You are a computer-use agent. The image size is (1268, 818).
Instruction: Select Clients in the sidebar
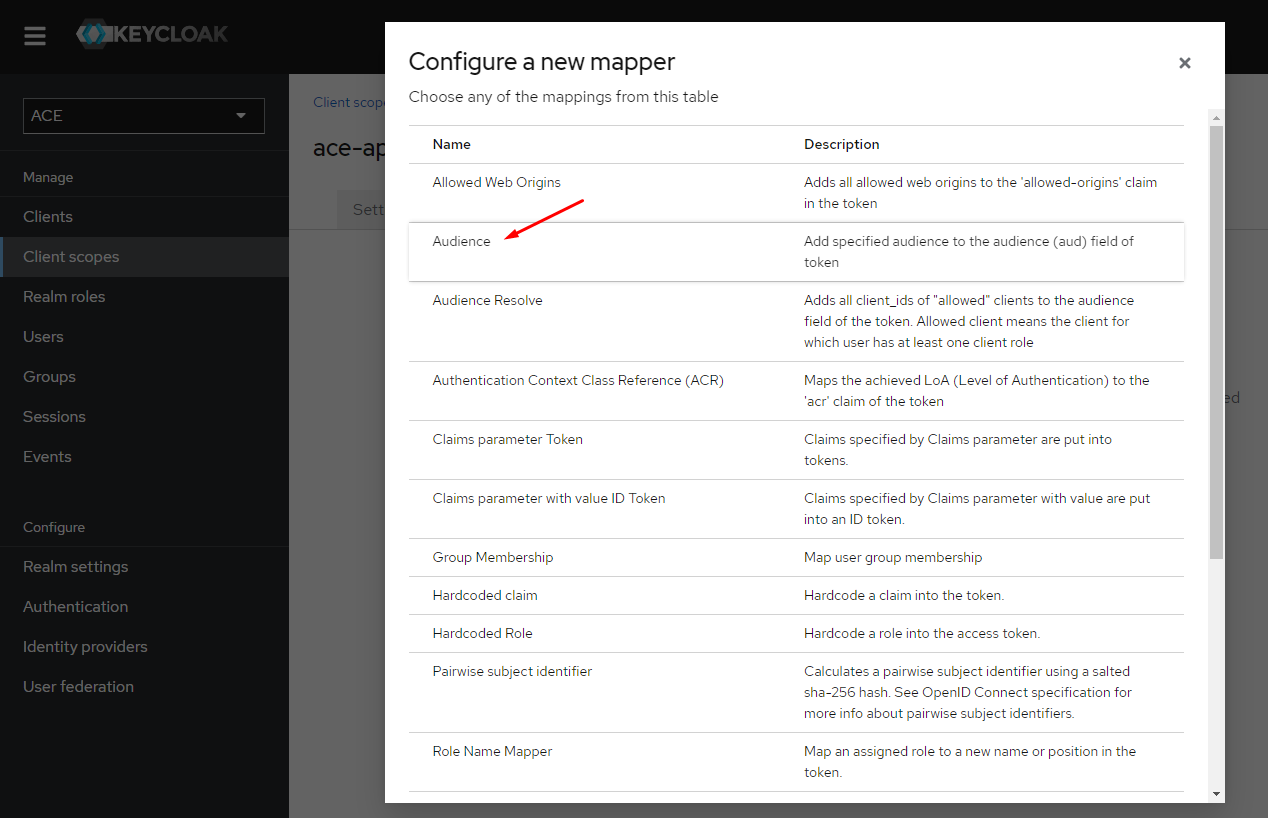tap(47, 216)
